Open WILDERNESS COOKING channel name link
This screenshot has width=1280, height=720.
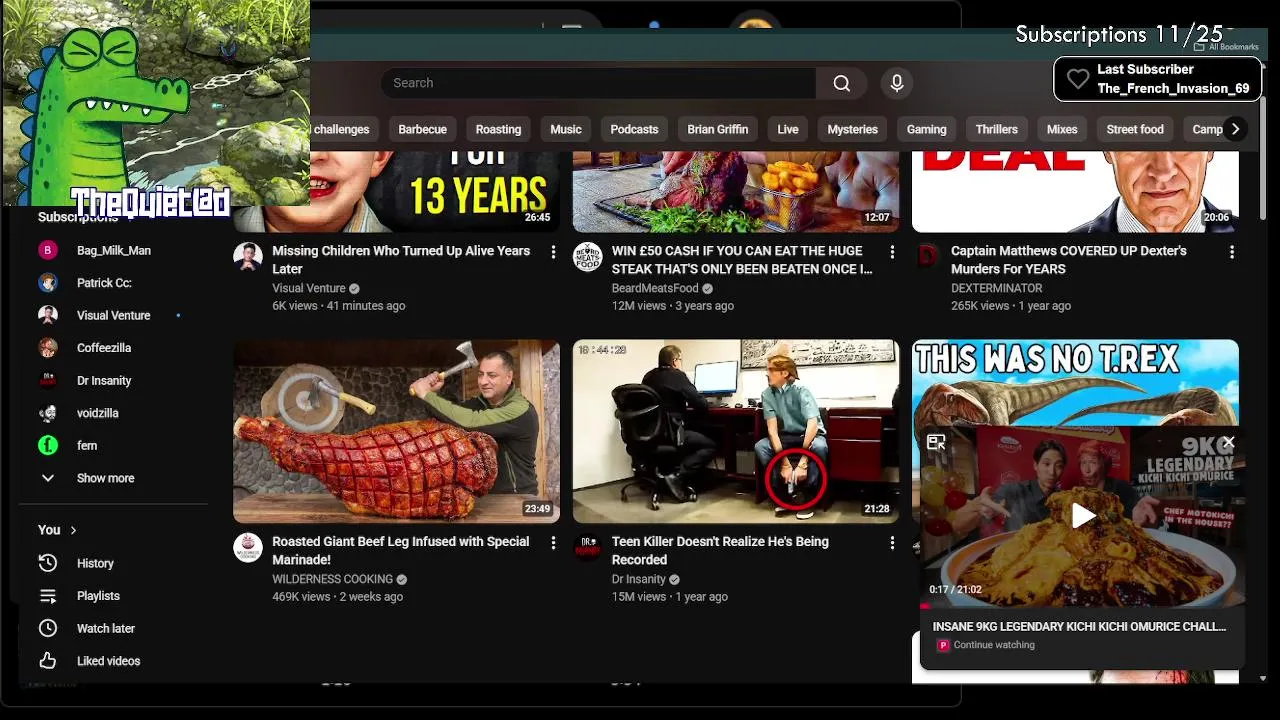click(332, 579)
